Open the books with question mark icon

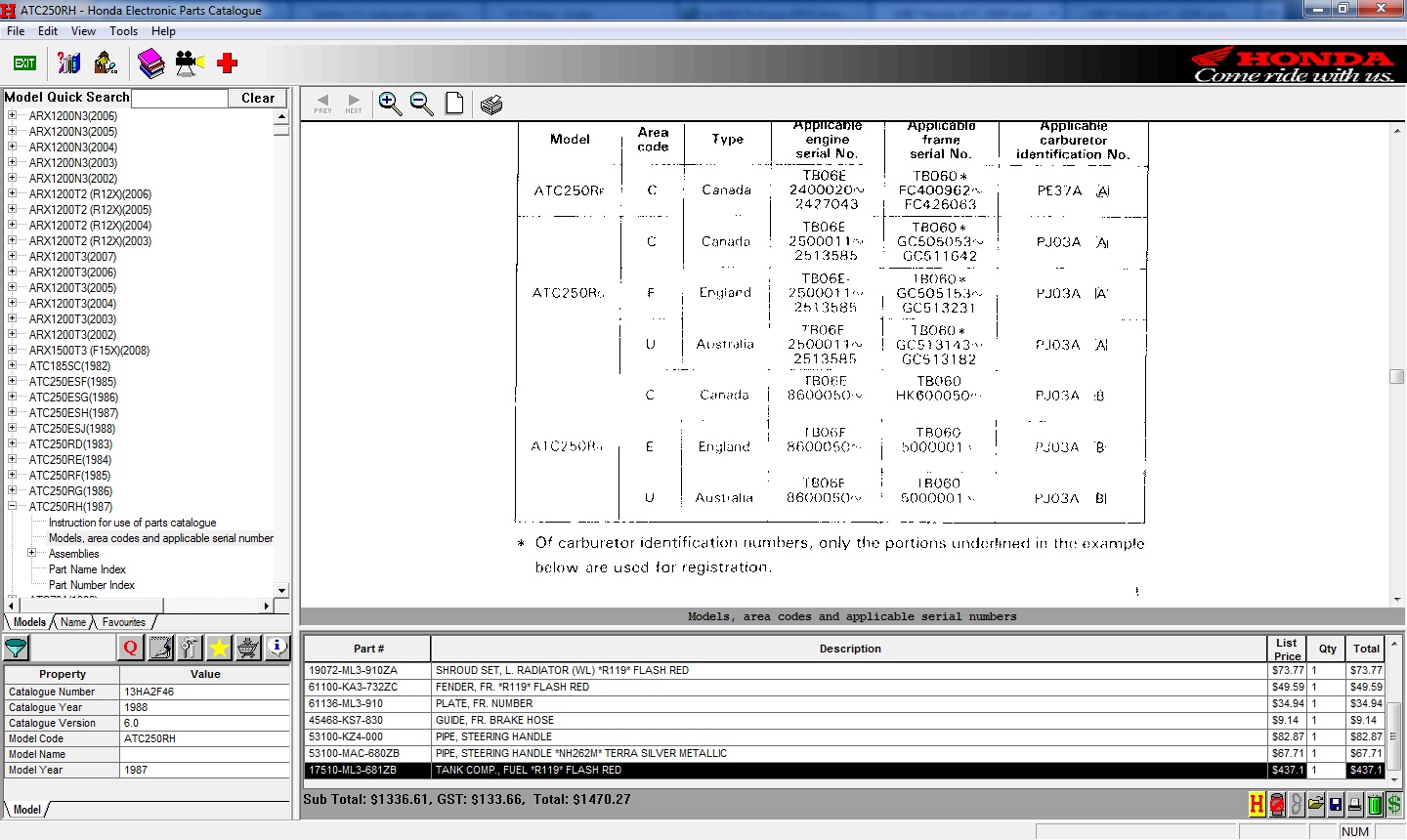68,63
